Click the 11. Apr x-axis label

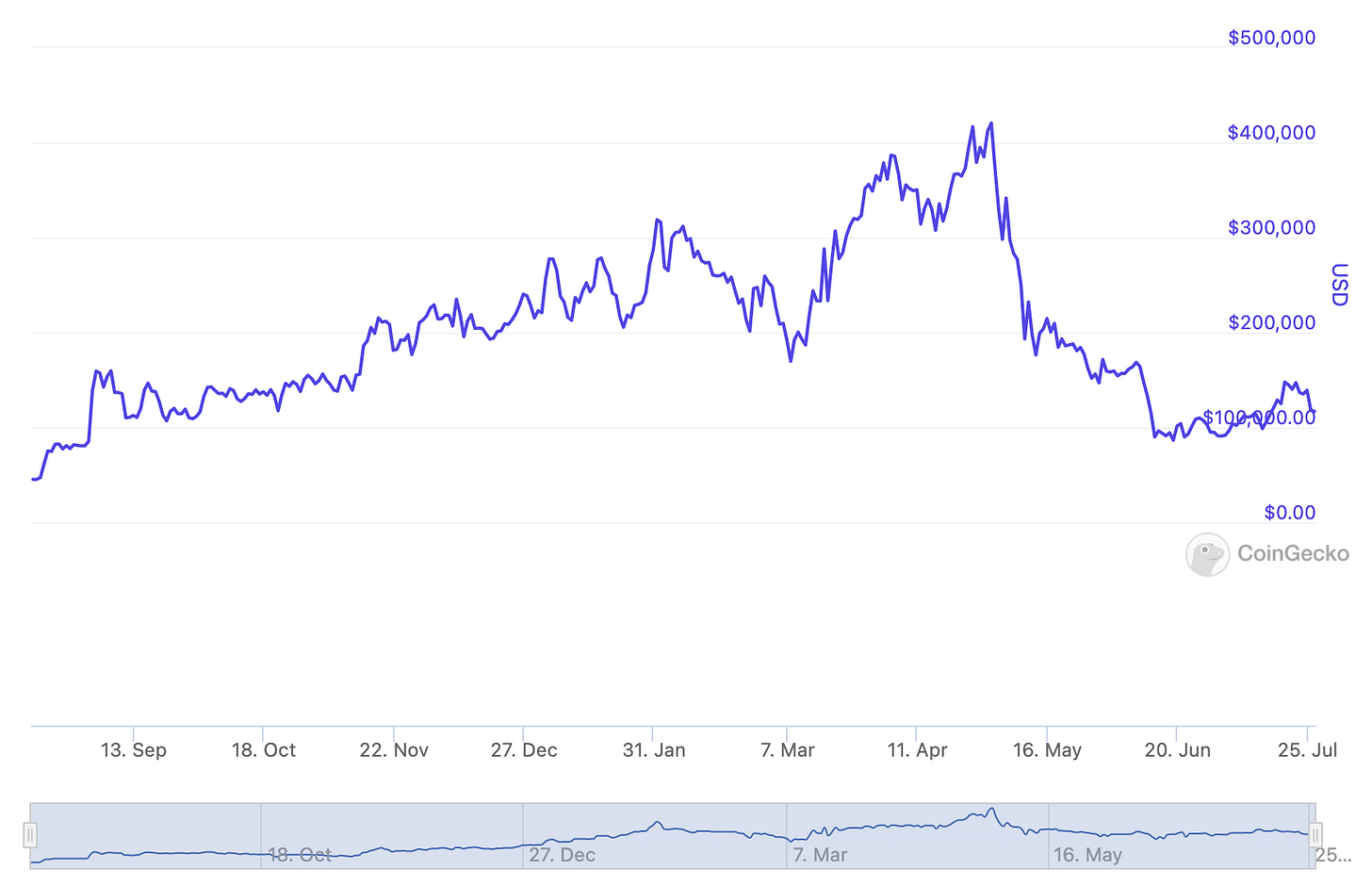pos(917,750)
